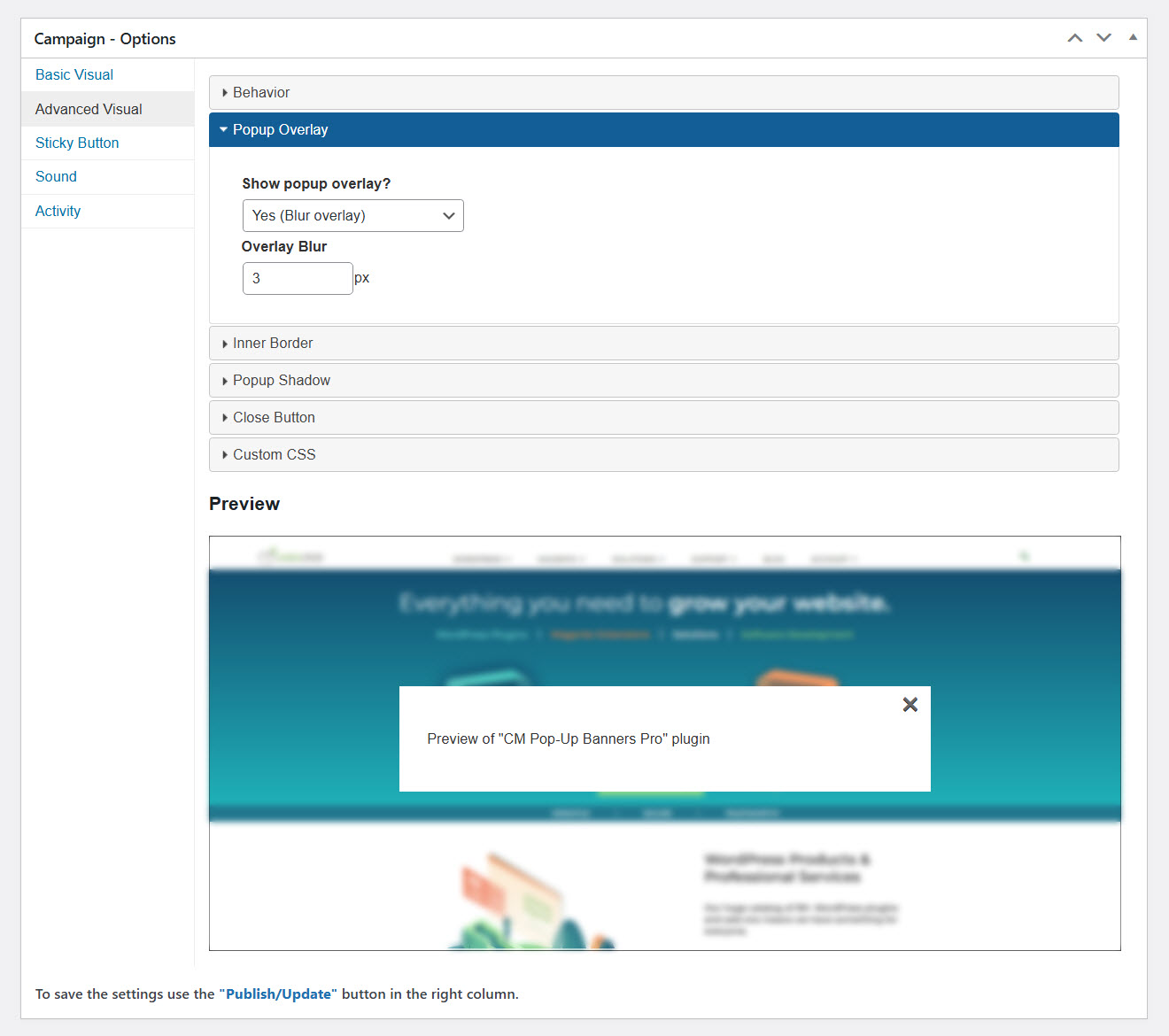Open the Show popup overlay dropdown
The image size is (1169, 1036).
[352, 215]
